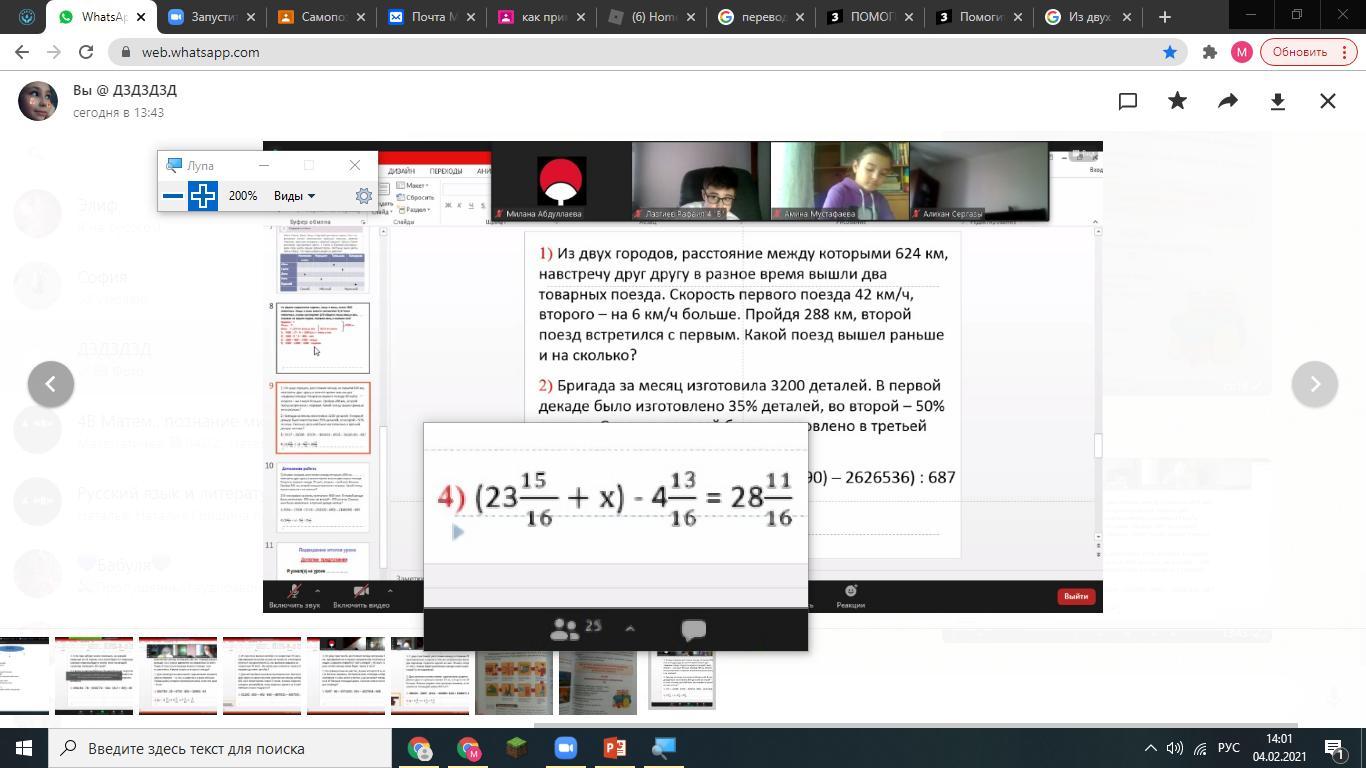Select the second thumbnail in the media strip
1366x768 pixels.
[x=94, y=676]
